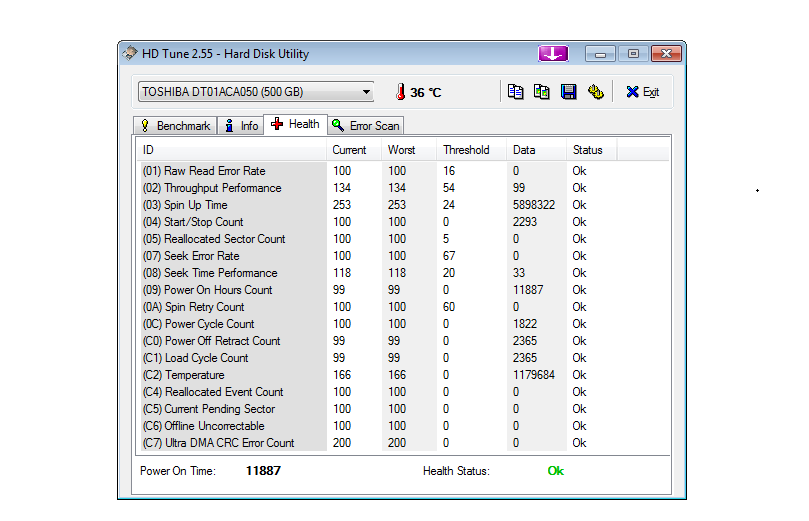Click the copy-to-clipboard icon in toolbar
Viewport: 809px width, 521px height.
(515, 92)
